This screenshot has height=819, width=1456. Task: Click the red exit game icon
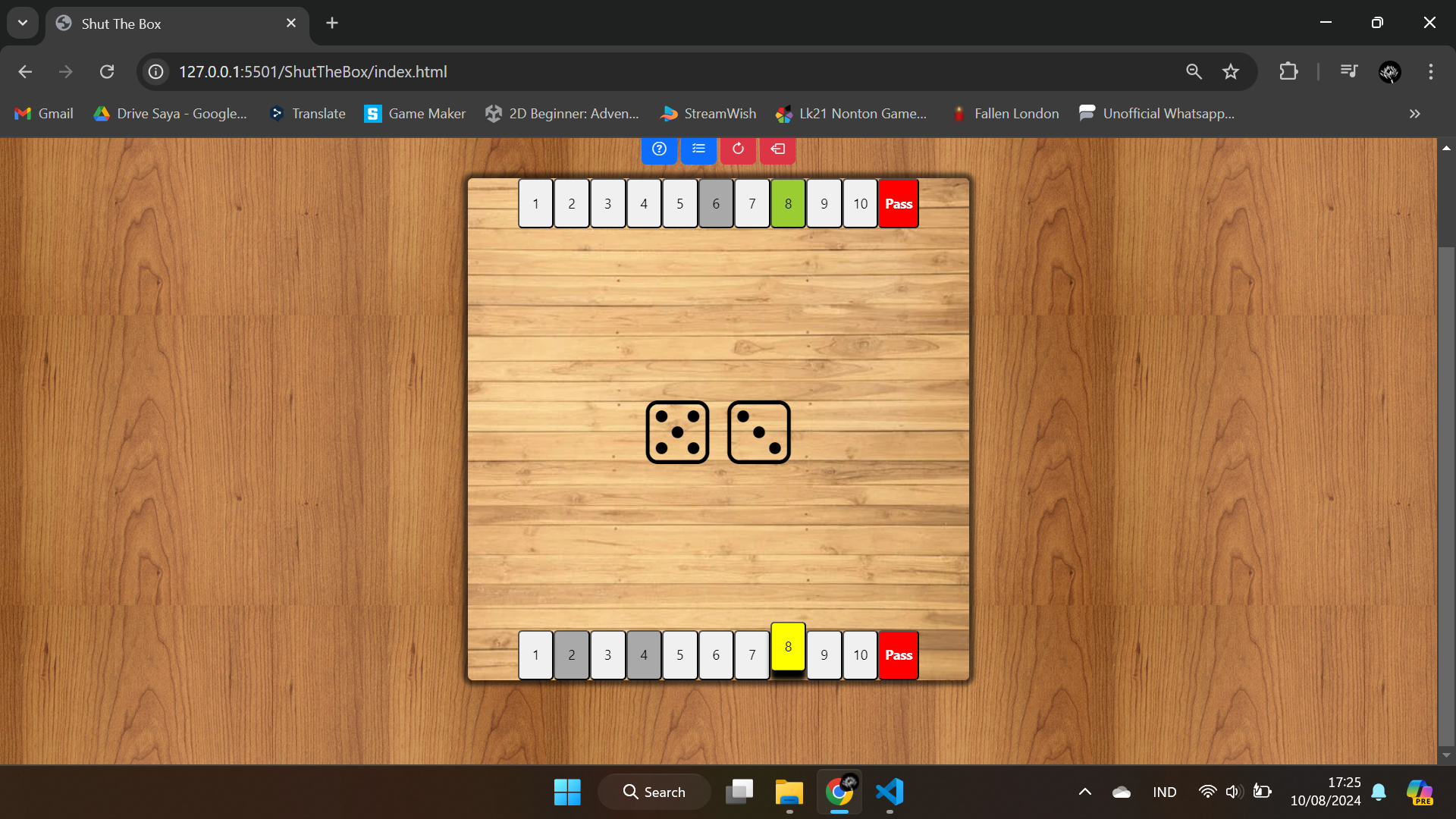[777, 149]
